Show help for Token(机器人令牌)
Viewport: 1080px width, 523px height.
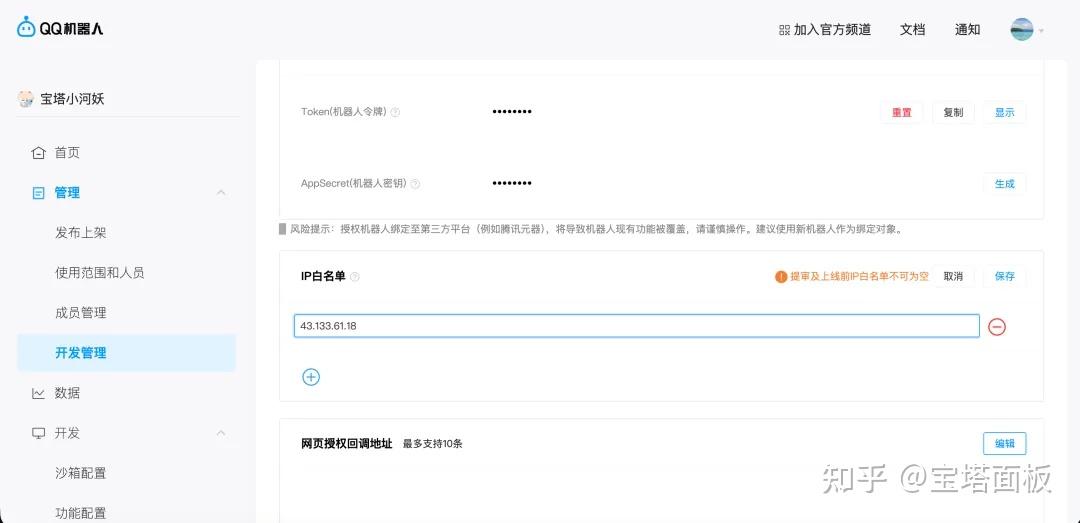pos(395,112)
